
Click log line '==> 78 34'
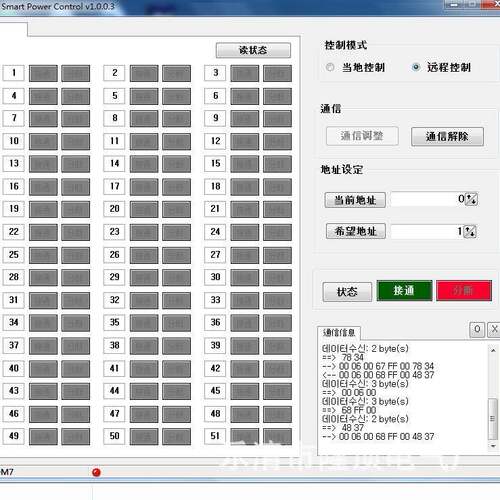point(343,357)
